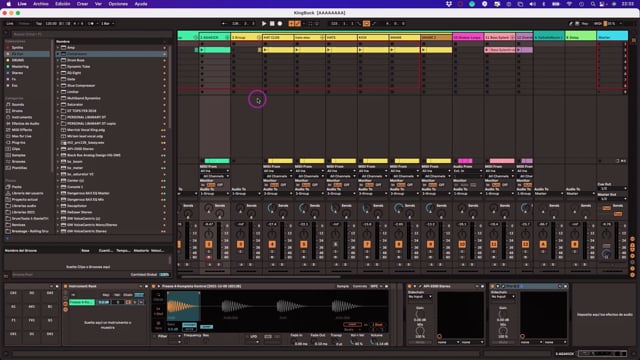Viewport: 640px width, 360px height.
Task: Toggle the orange Loop switch in transport
Action: point(366,24)
